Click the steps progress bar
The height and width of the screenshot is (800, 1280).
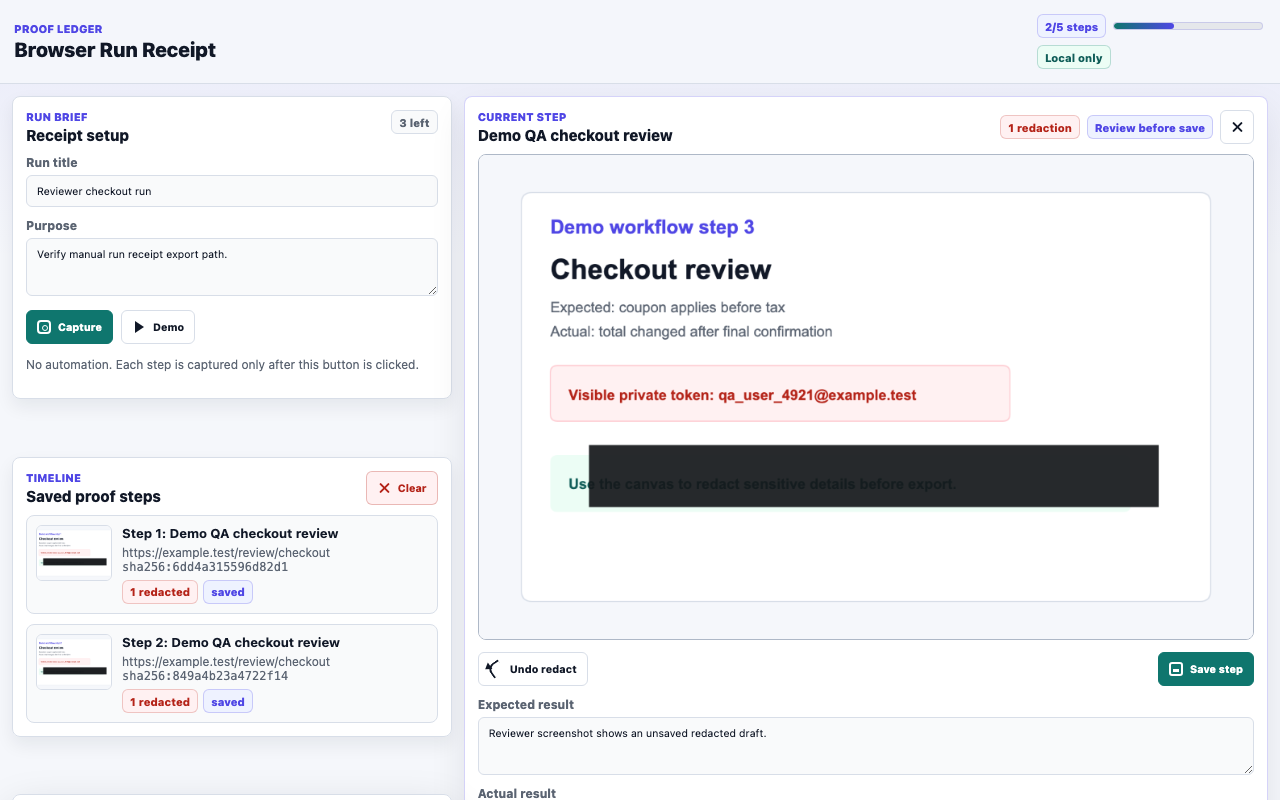(1188, 26)
